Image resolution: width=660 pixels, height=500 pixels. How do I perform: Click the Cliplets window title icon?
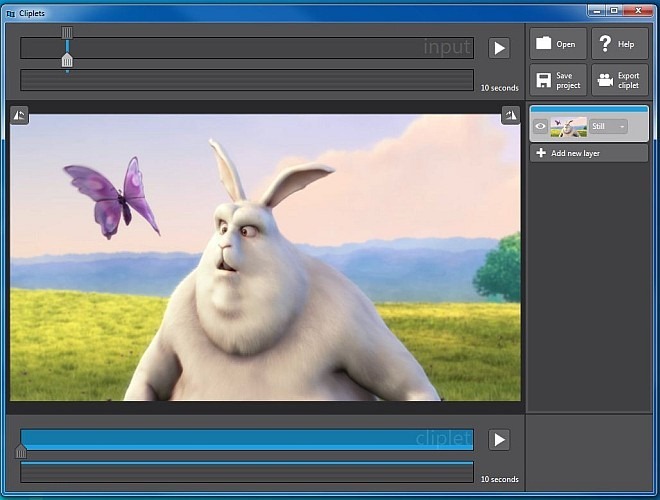pos(11,13)
